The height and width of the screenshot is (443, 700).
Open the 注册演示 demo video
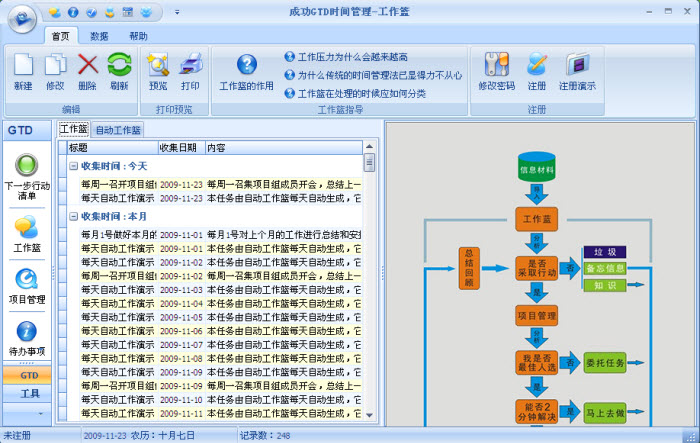[578, 71]
